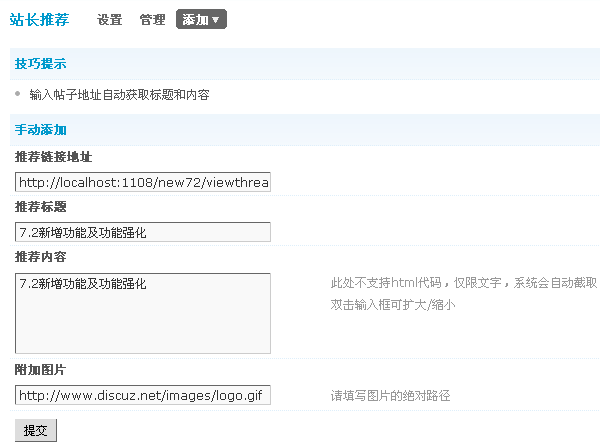Switch to the 管理 tab
Viewport: 600px width, 447px height.
pos(152,20)
